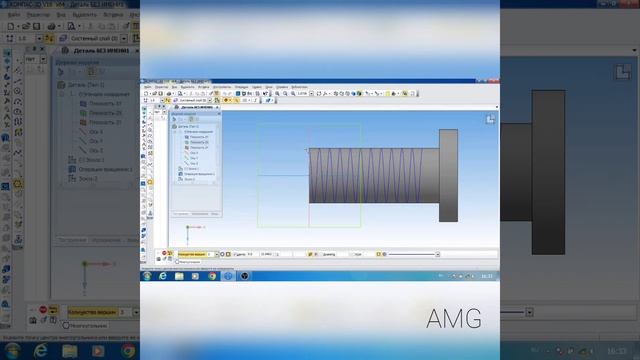
Task: Open Вставка menu in central window
Action: click(x=203, y=87)
